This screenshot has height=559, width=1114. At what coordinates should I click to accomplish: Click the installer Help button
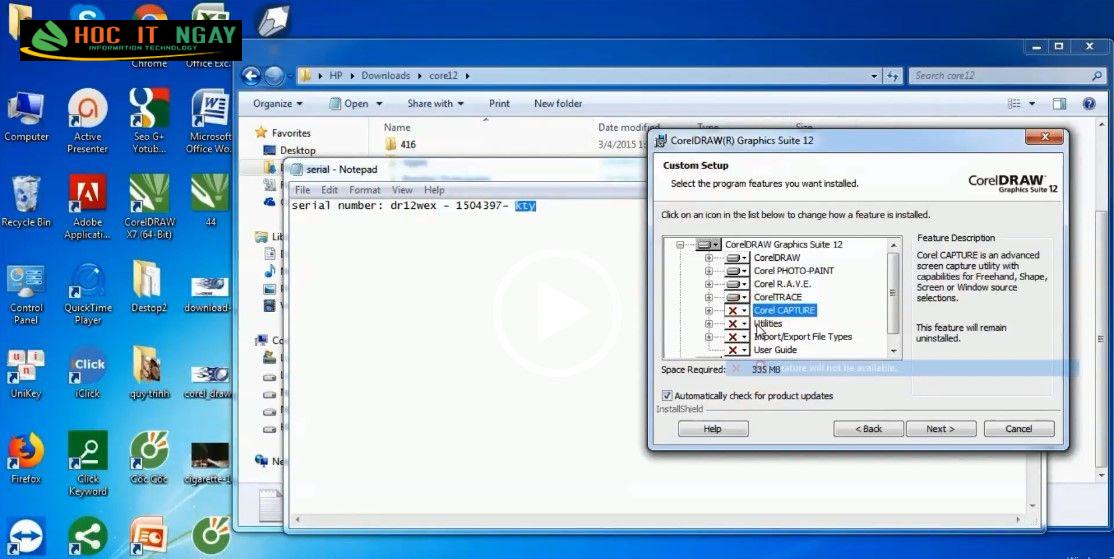pyautogui.click(x=713, y=428)
